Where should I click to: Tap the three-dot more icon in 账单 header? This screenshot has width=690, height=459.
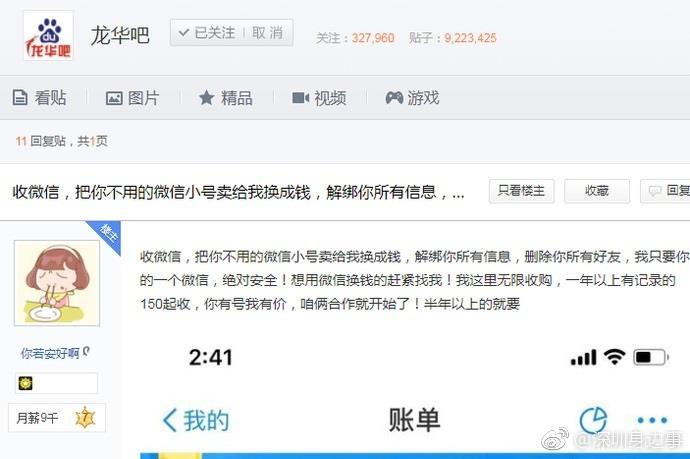[652, 420]
